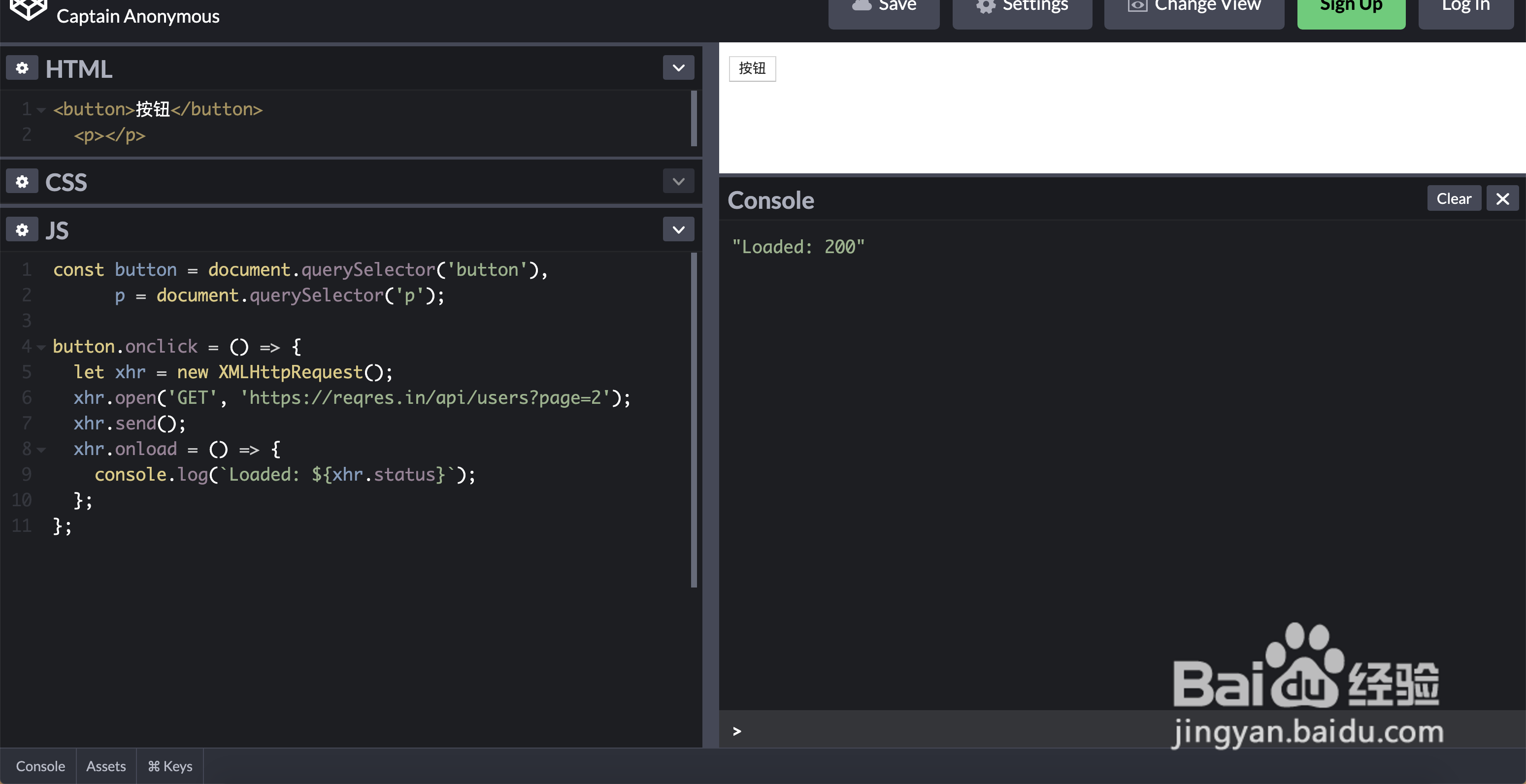Clear the console output
This screenshot has width=1526, height=784.
coord(1453,199)
